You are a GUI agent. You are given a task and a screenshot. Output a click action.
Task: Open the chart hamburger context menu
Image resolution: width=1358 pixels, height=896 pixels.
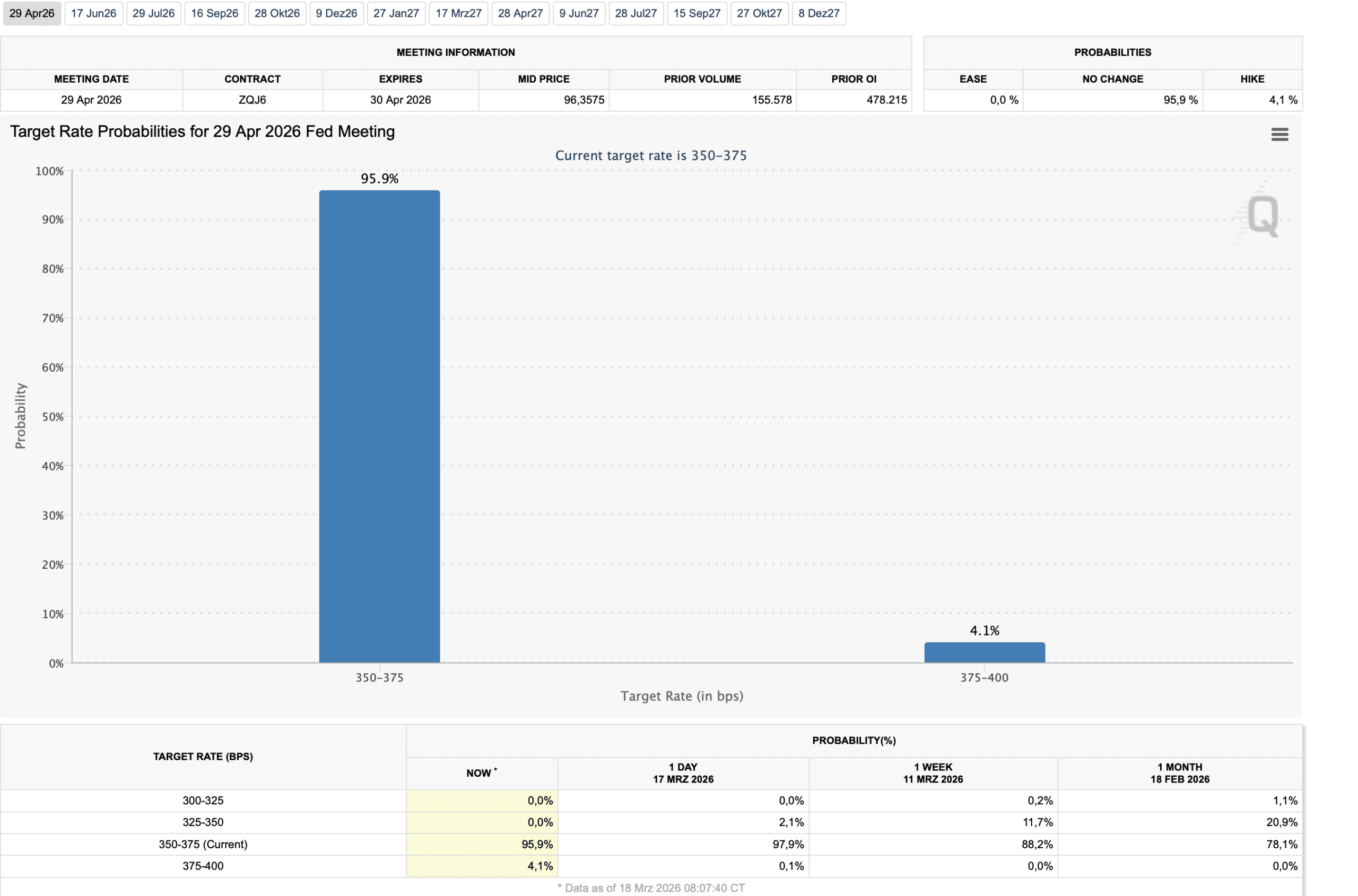pos(1279,134)
